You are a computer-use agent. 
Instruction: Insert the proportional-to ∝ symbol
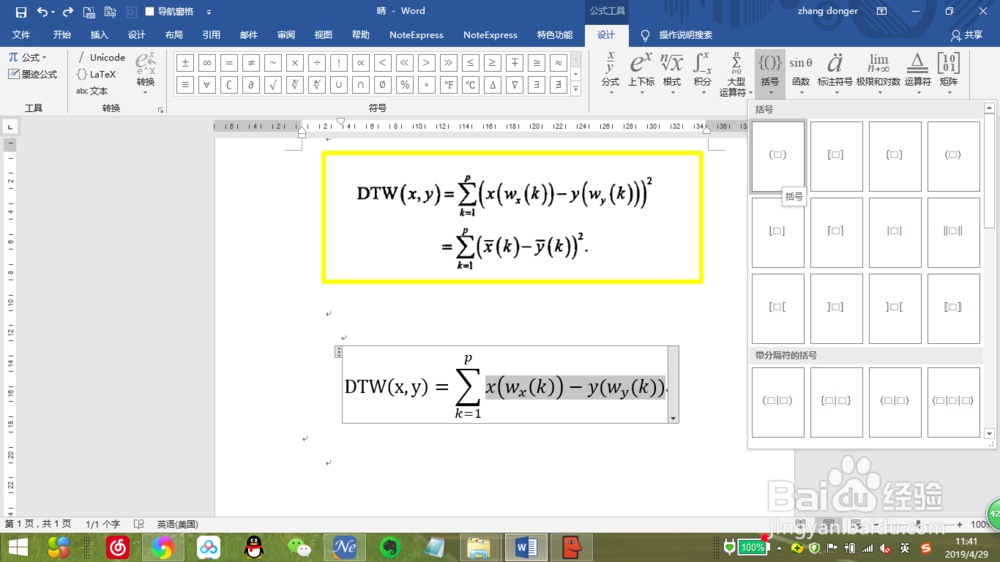click(x=360, y=63)
